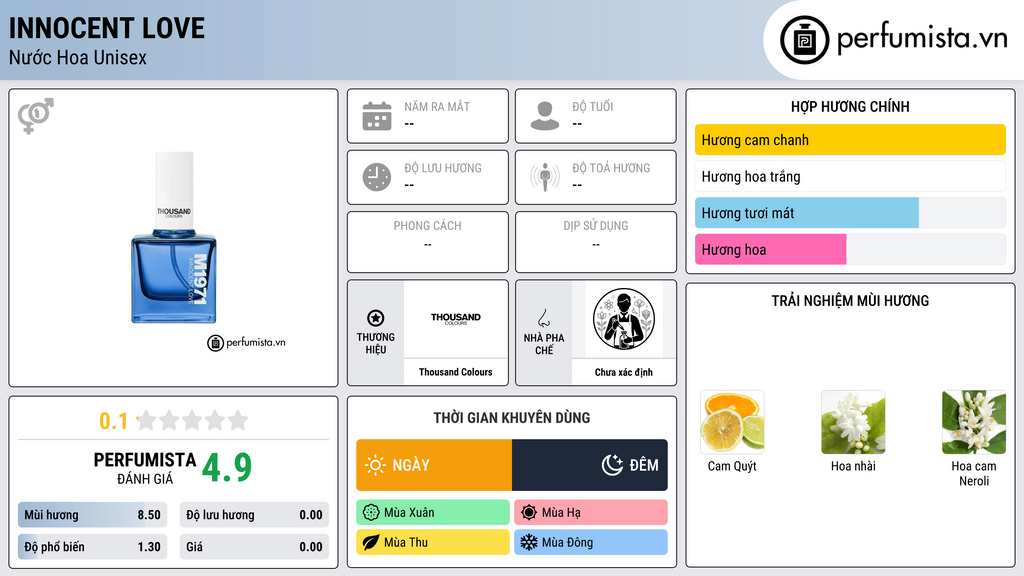Image resolution: width=1024 pixels, height=576 pixels.
Task: Click the Nước Hoa Unisex subtitle
Action: coord(78,58)
